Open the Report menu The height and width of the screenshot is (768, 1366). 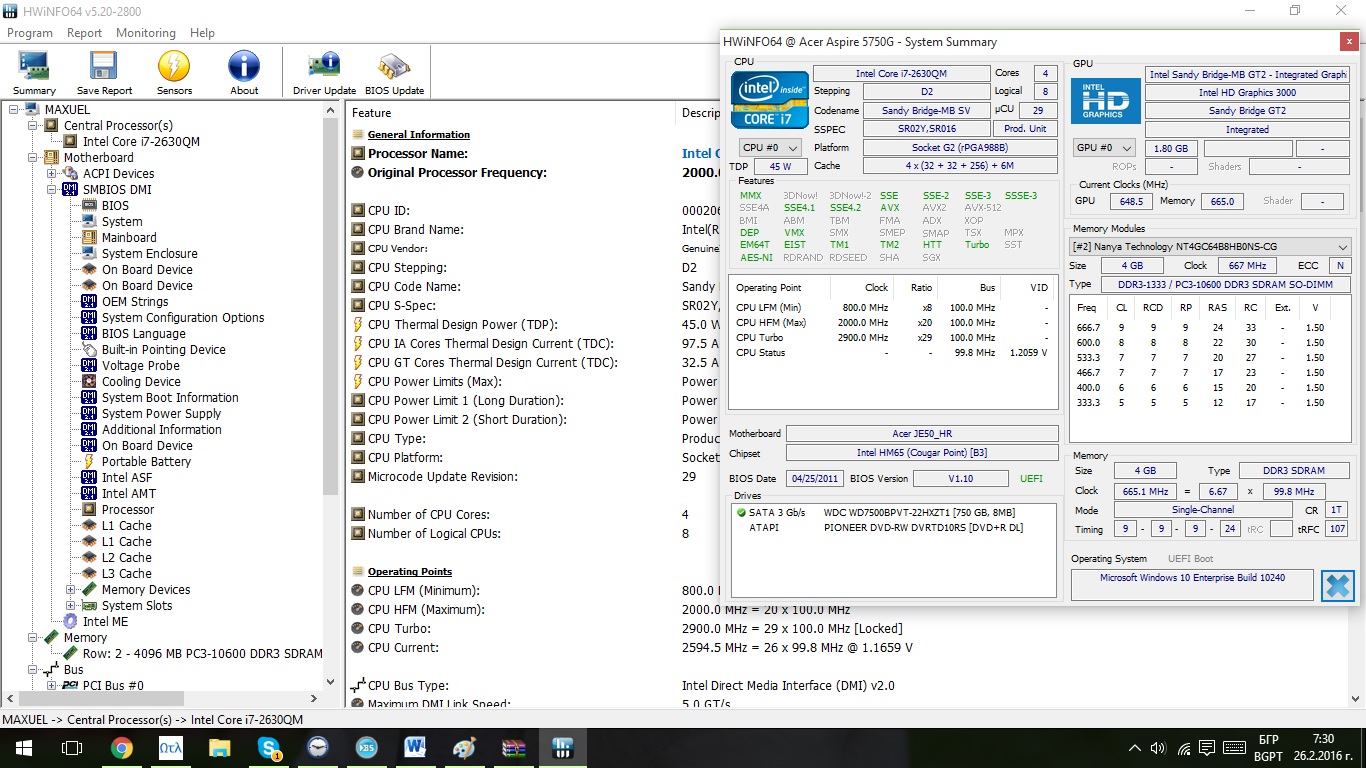(x=84, y=33)
